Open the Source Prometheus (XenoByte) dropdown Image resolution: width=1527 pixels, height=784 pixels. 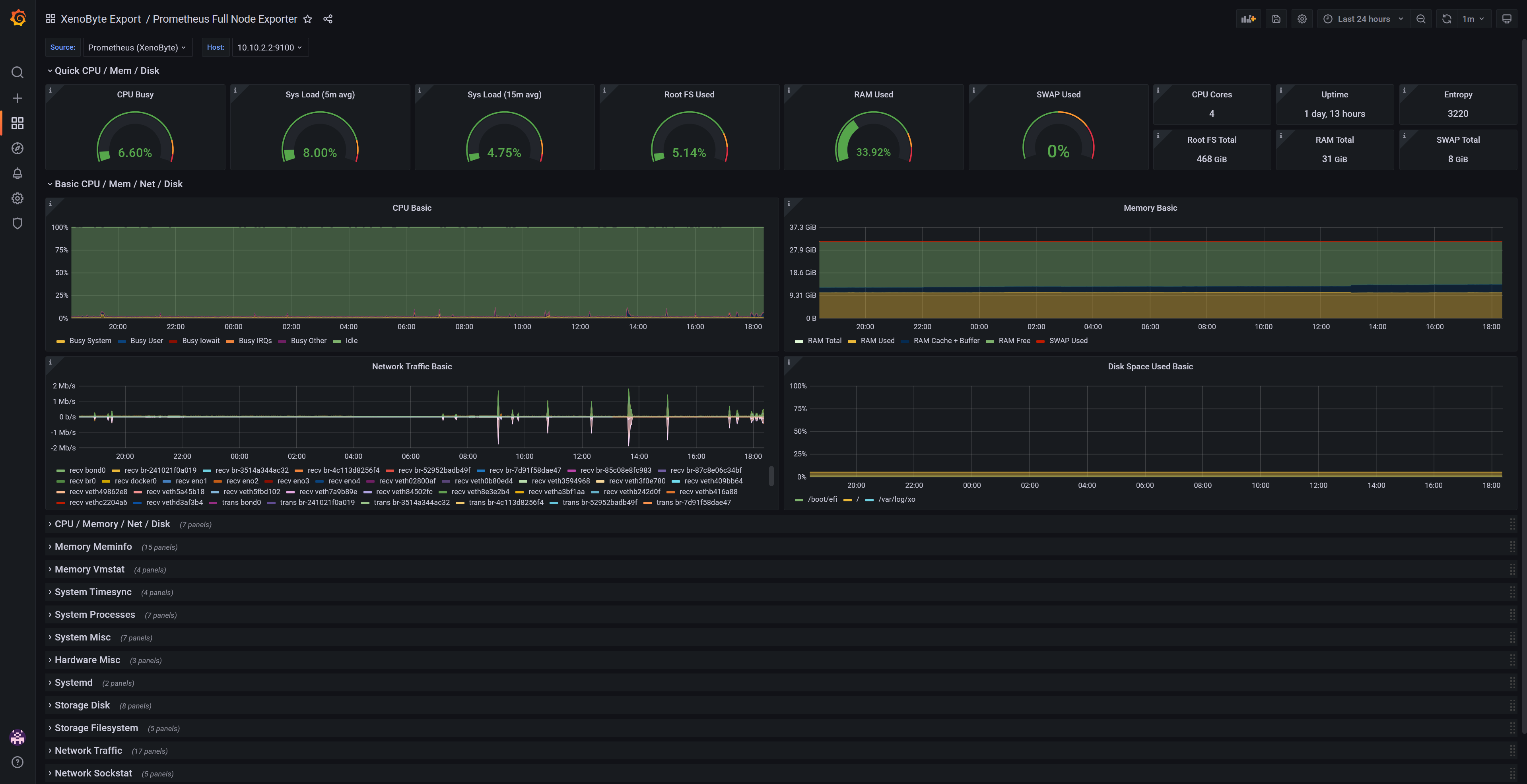pos(137,47)
